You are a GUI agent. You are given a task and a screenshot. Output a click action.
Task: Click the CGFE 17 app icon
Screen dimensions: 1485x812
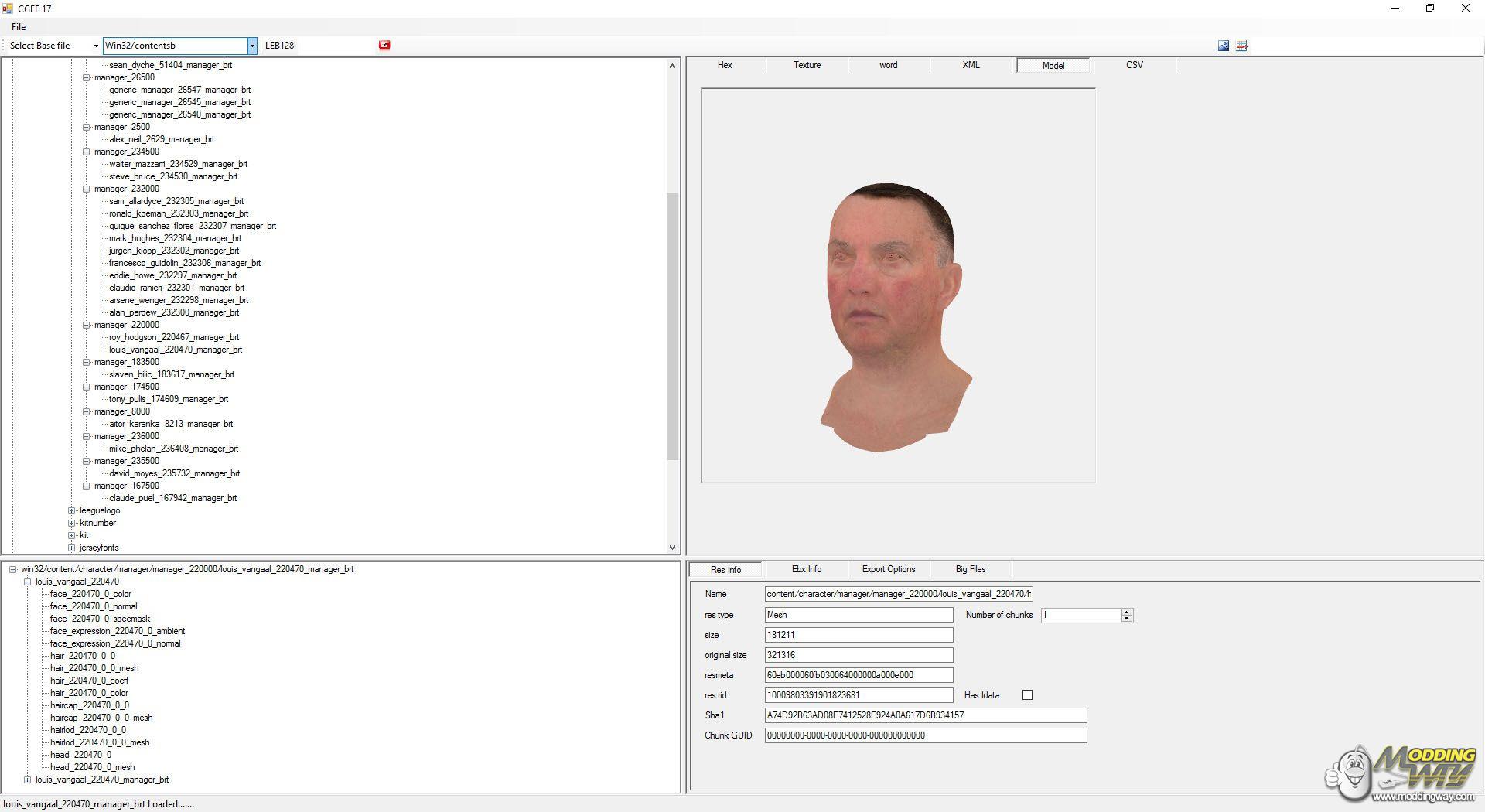8,9
